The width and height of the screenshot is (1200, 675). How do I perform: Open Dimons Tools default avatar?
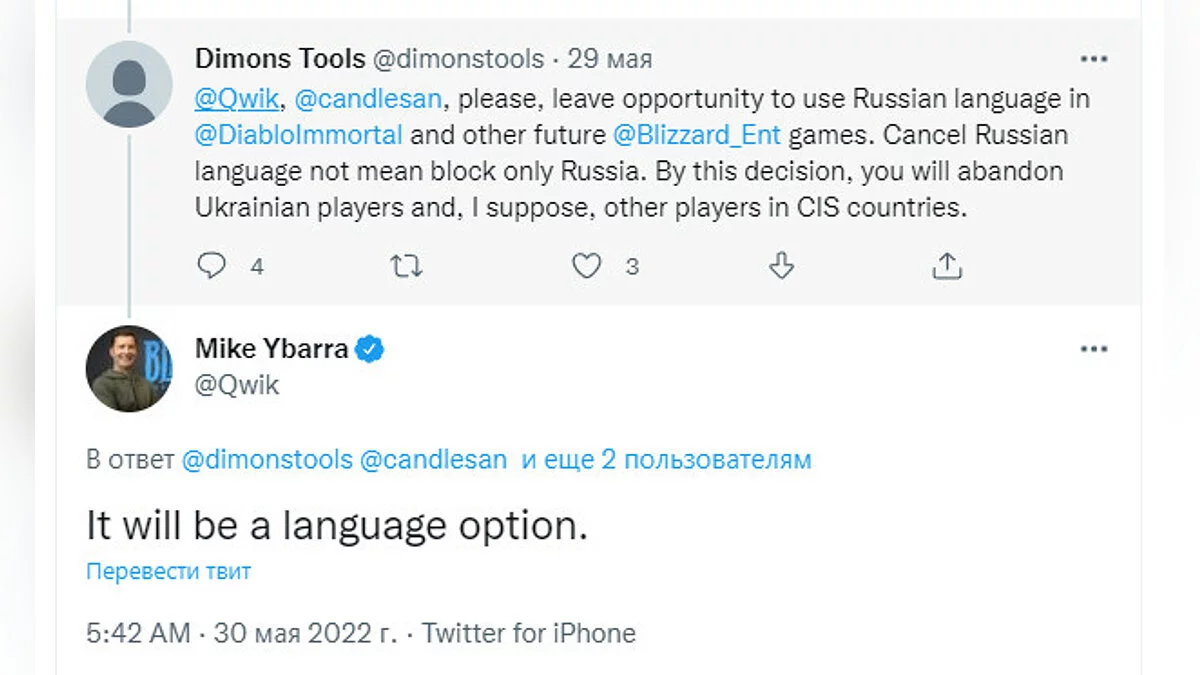pyautogui.click(x=129, y=84)
